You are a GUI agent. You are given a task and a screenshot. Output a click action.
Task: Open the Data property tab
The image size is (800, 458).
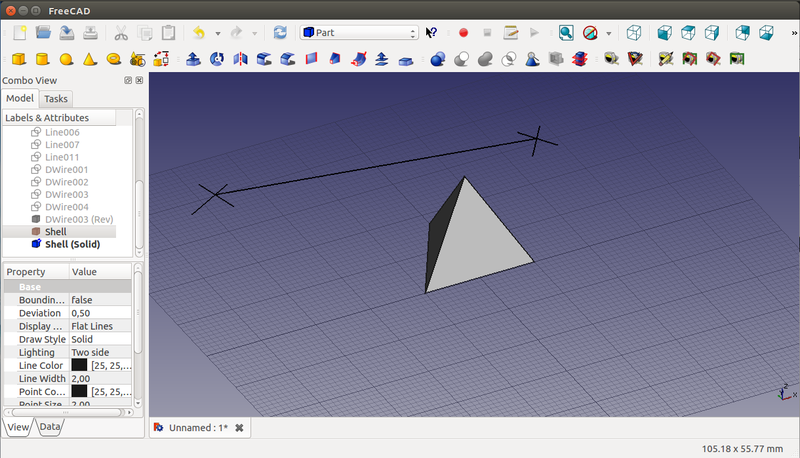49,427
